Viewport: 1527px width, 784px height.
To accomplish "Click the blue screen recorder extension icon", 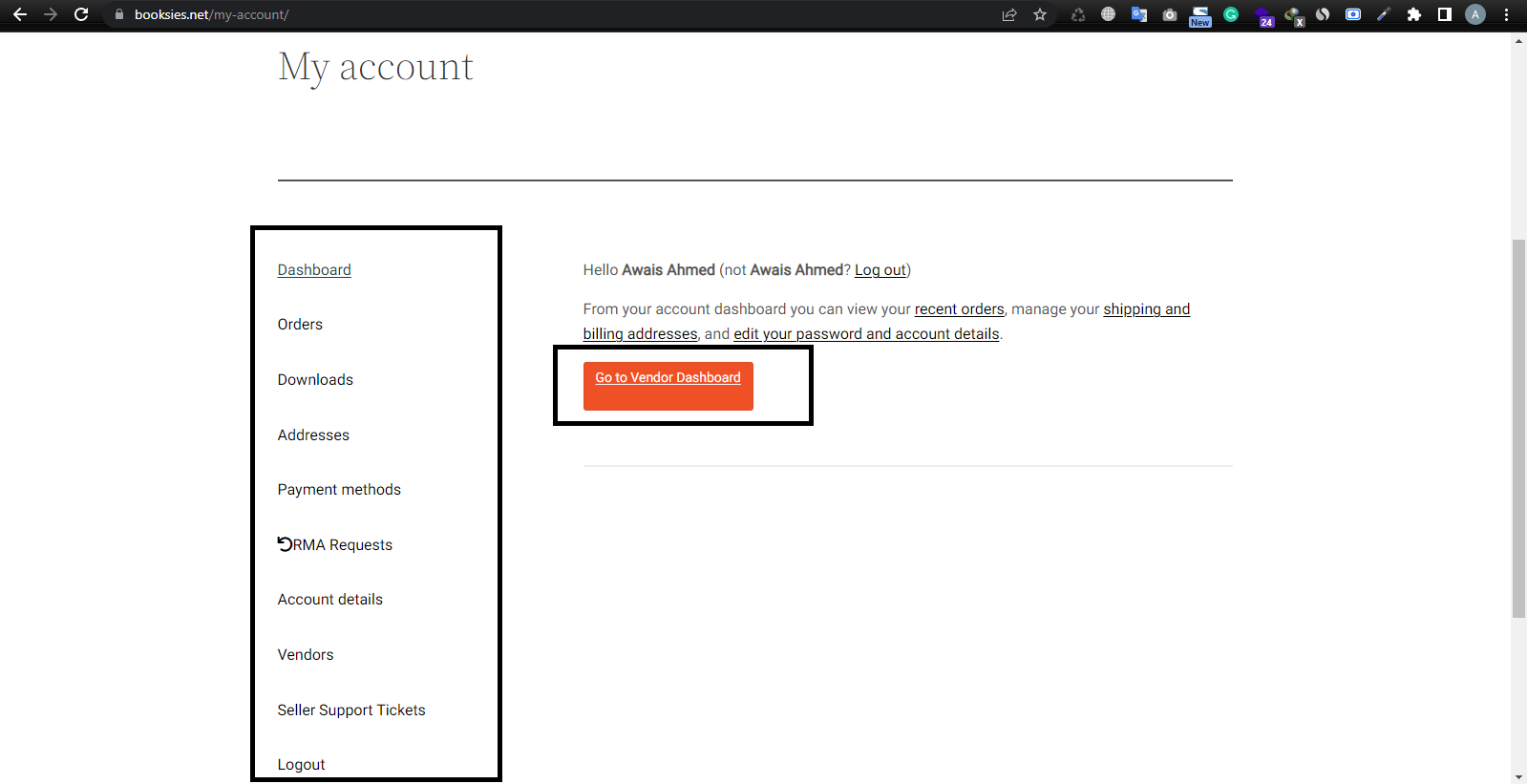I will click(x=1353, y=14).
